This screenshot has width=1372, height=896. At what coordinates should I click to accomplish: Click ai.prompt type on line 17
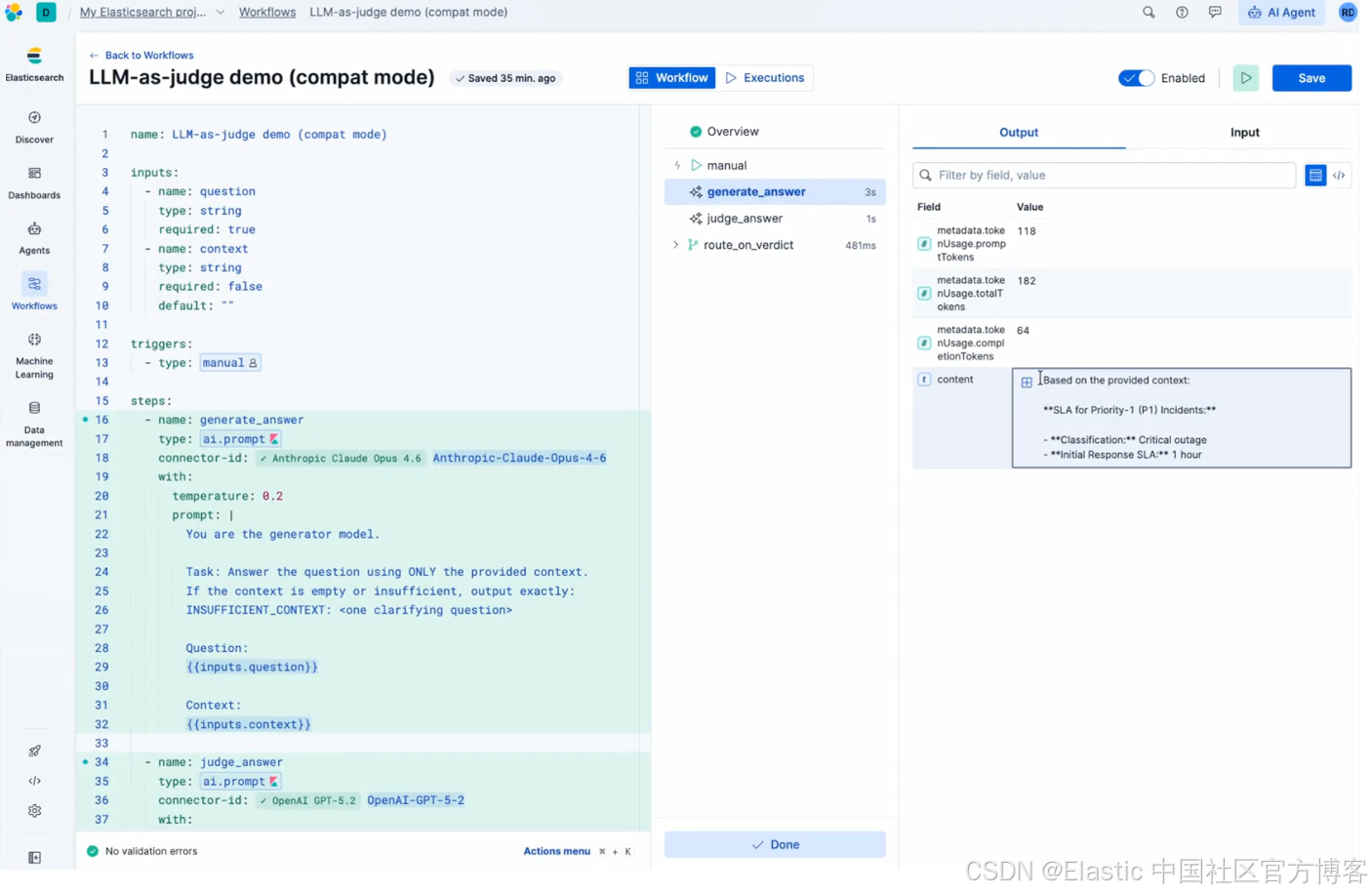point(240,439)
